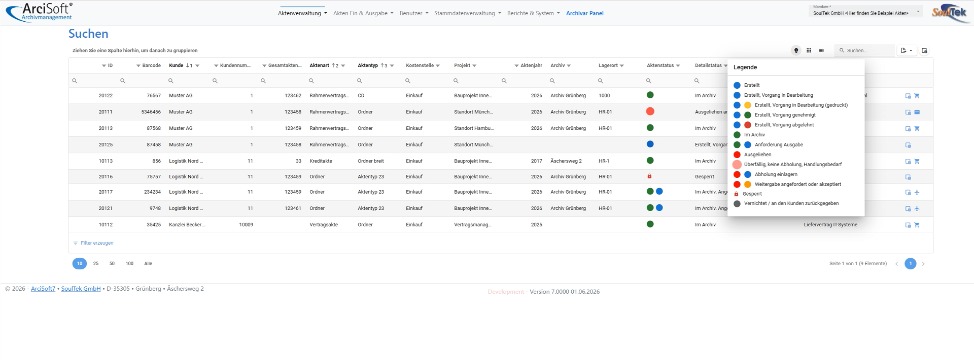Click the card icon in barcode 5346456 row
Image resolution: width=974 pixels, height=360 pixels.
[917, 112]
